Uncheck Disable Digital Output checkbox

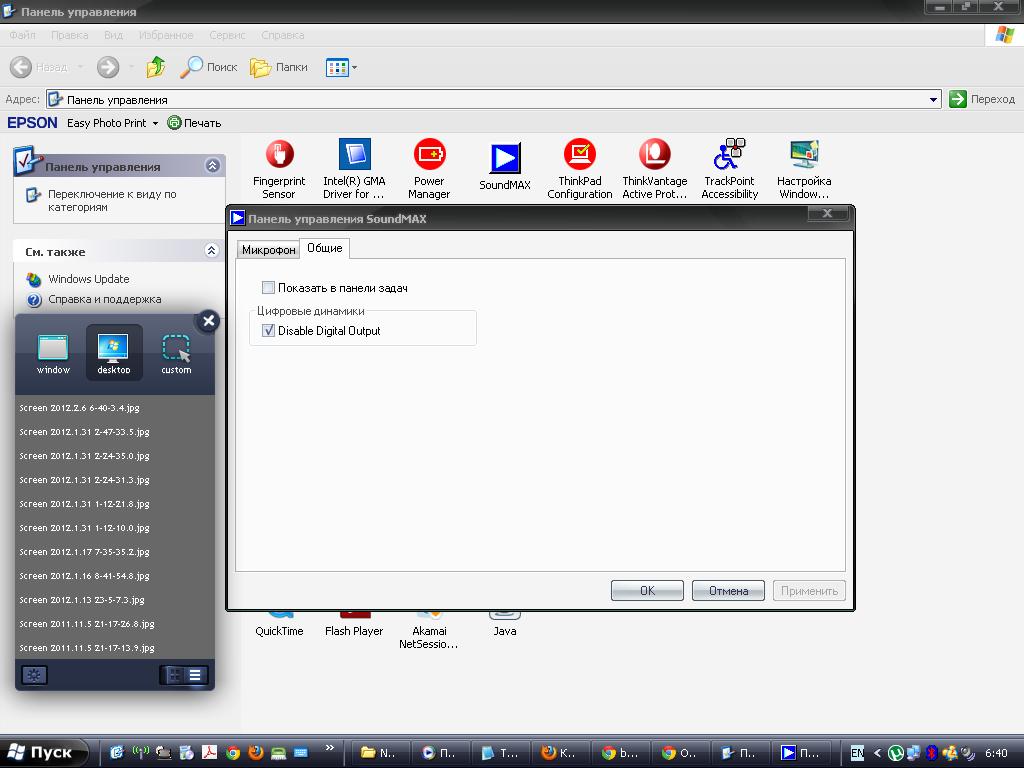[268, 330]
